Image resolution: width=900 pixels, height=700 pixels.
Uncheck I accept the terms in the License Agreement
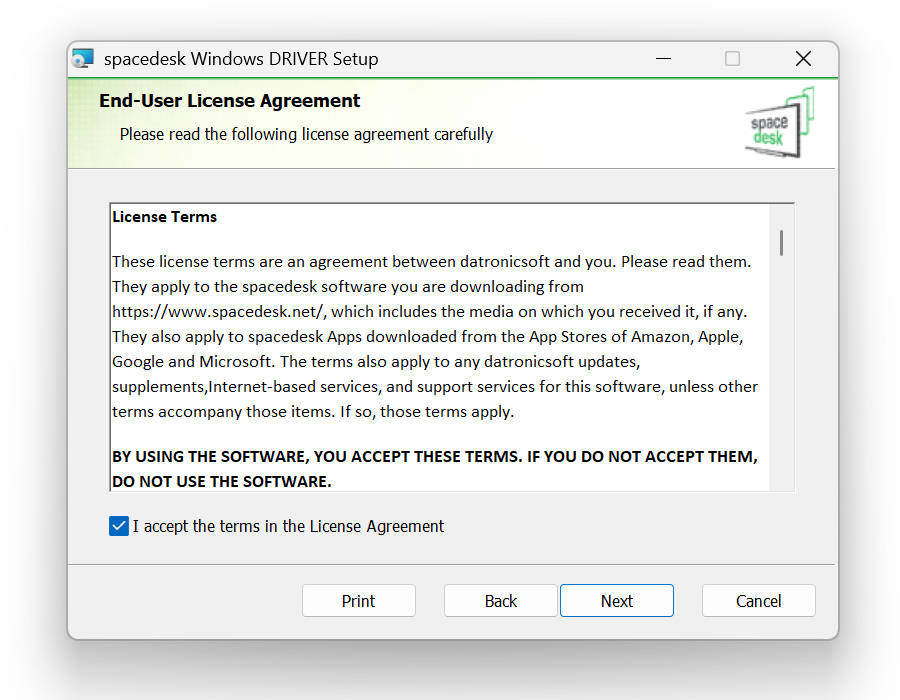(119, 526)
